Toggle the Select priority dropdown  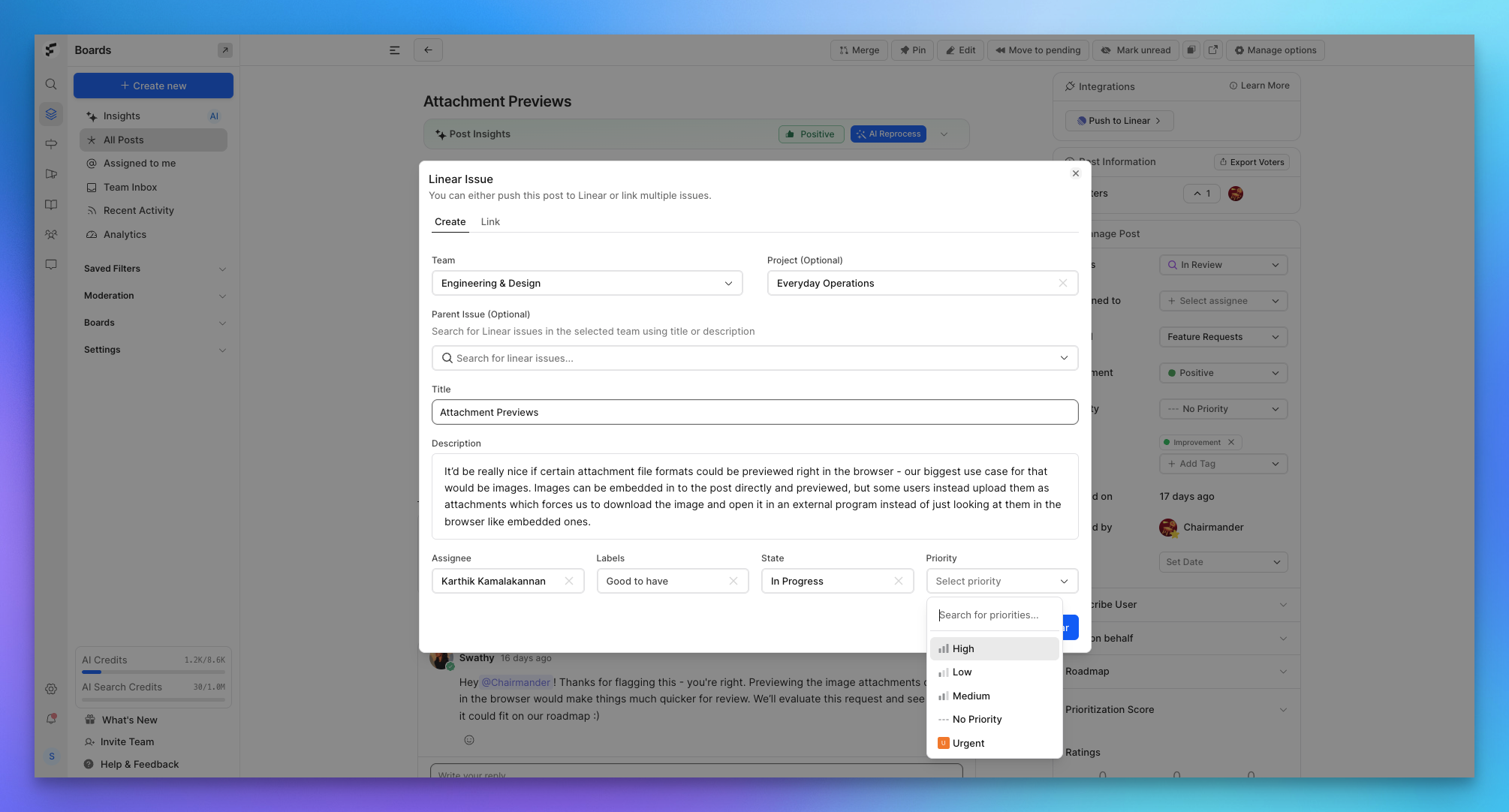[x=1002, y=581]
